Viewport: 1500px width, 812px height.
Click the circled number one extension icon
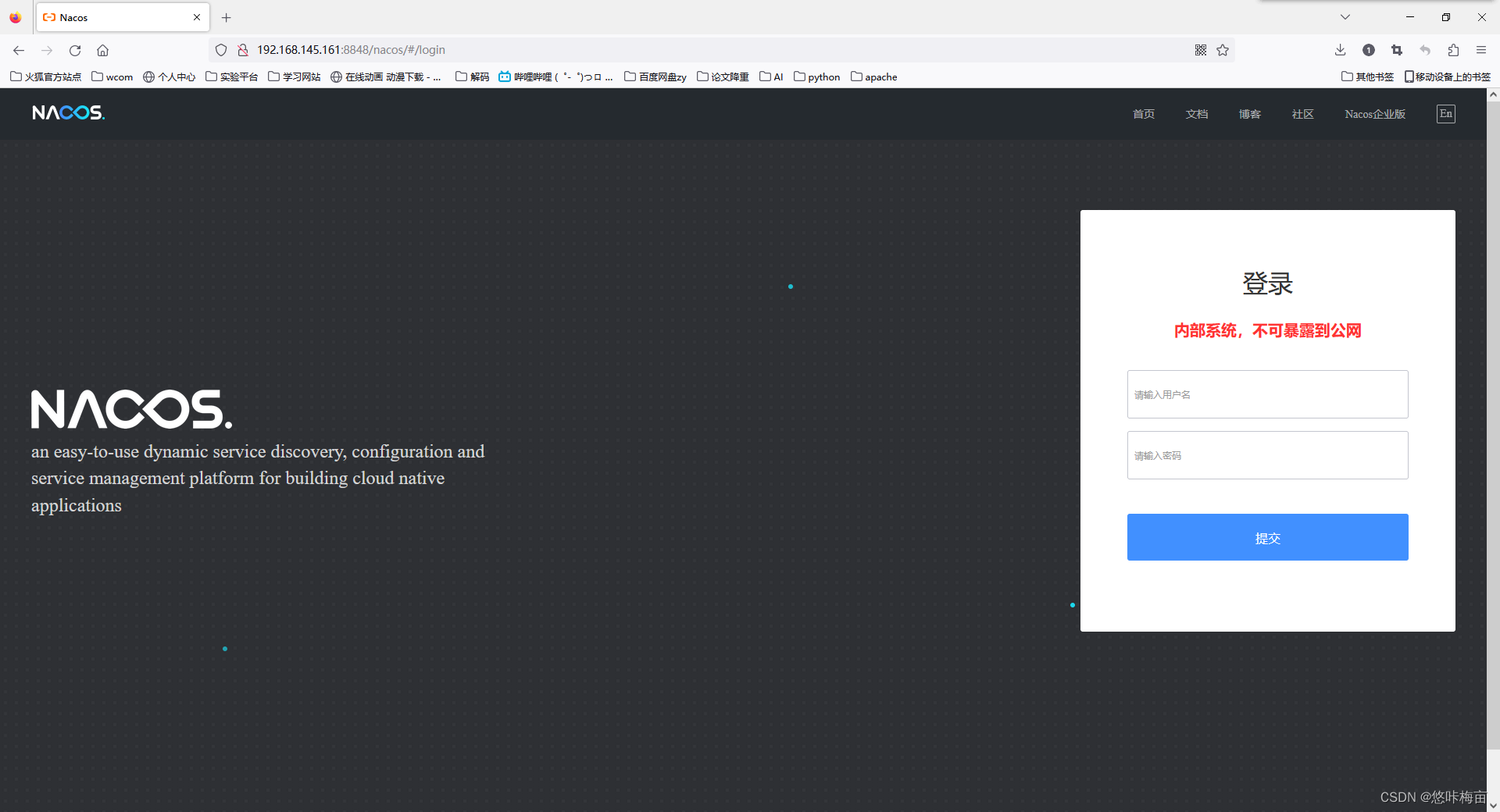(1369, 50)
